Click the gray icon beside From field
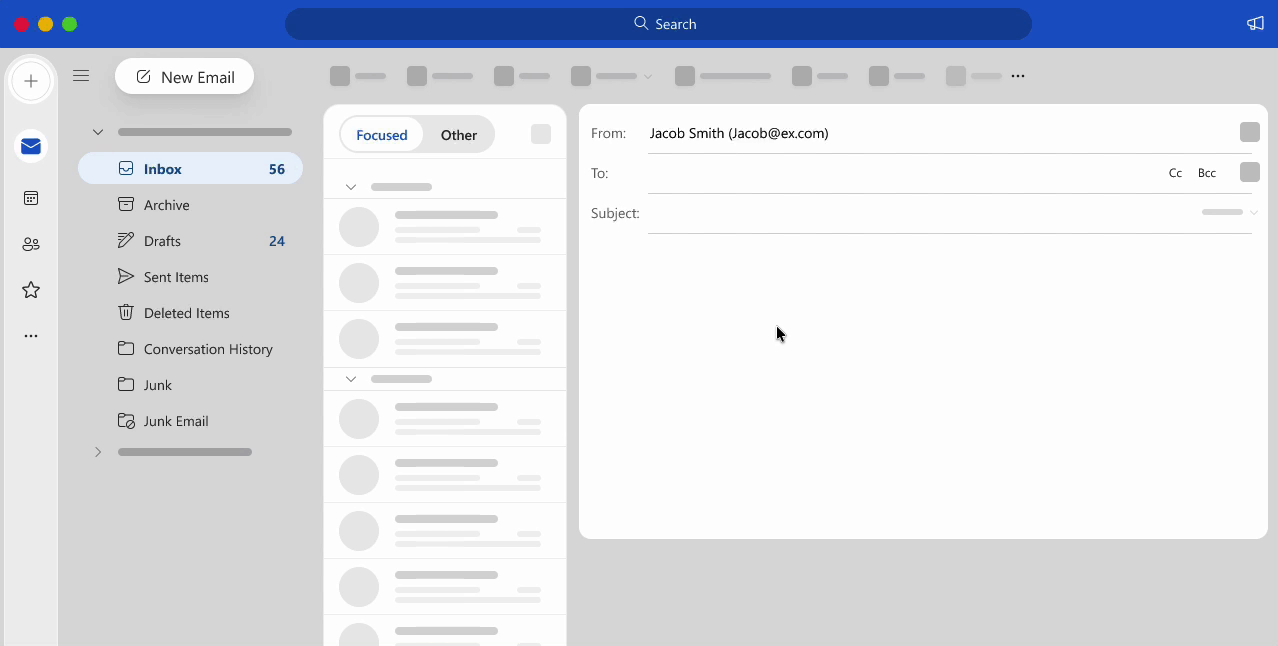Screen dimensions: 1278x646 pos(1249,133)
